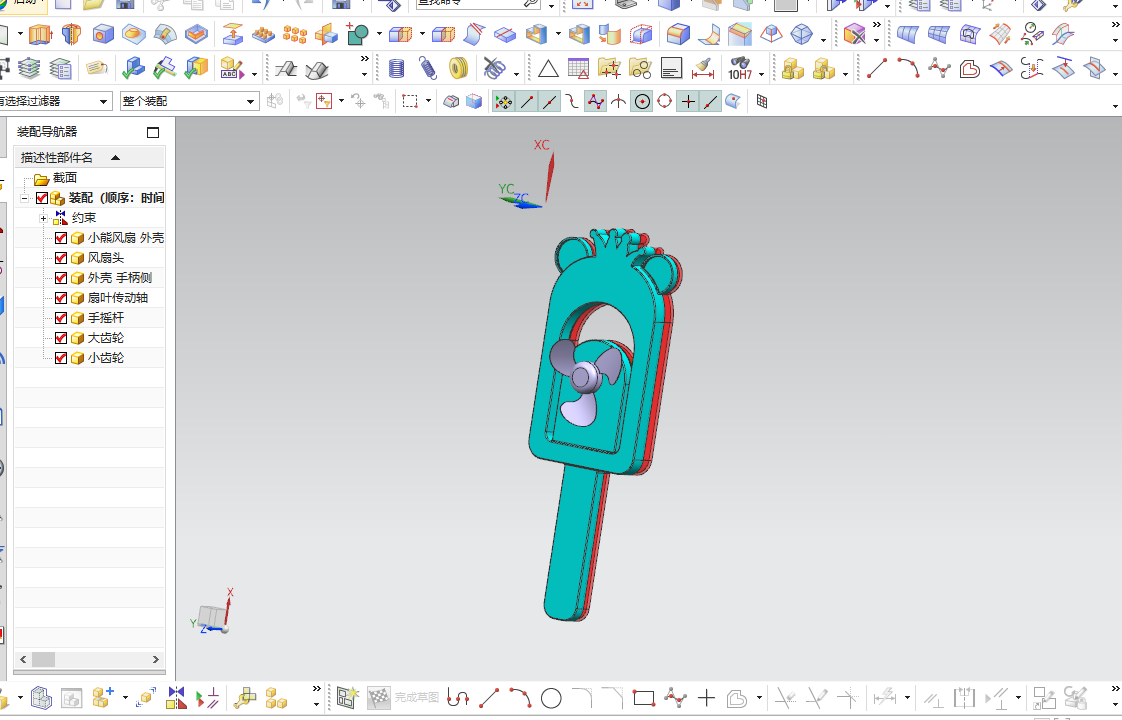Image resolution: width=1122 pixels, height=720 pixels.
Task: Hide the 手摇杆 component via checkbox
Action: tap(61, 318)
